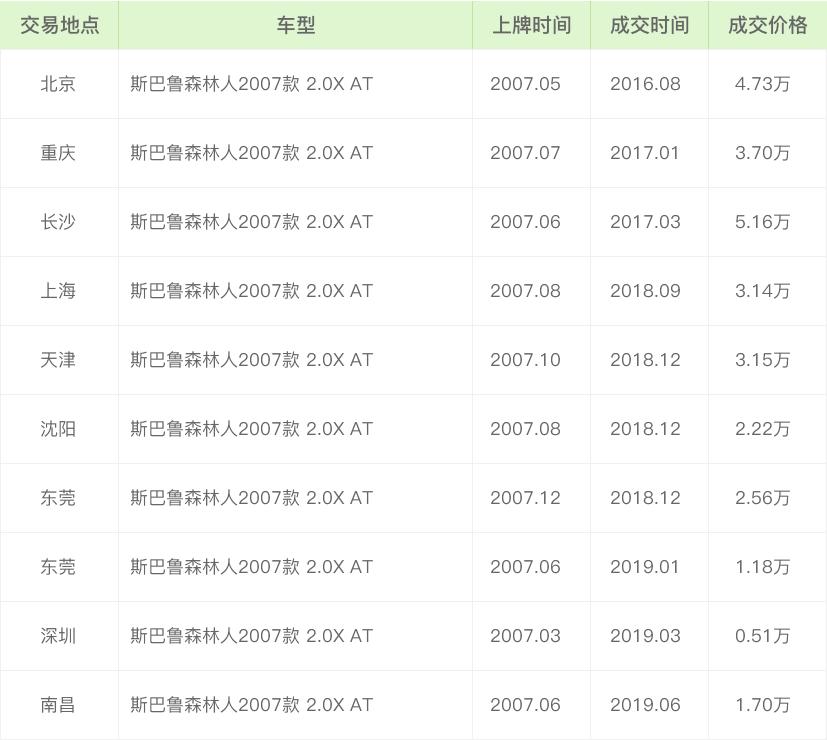Select the 重庆 location cell
Viewport: 827px width, 740px height.
point(58,153)
